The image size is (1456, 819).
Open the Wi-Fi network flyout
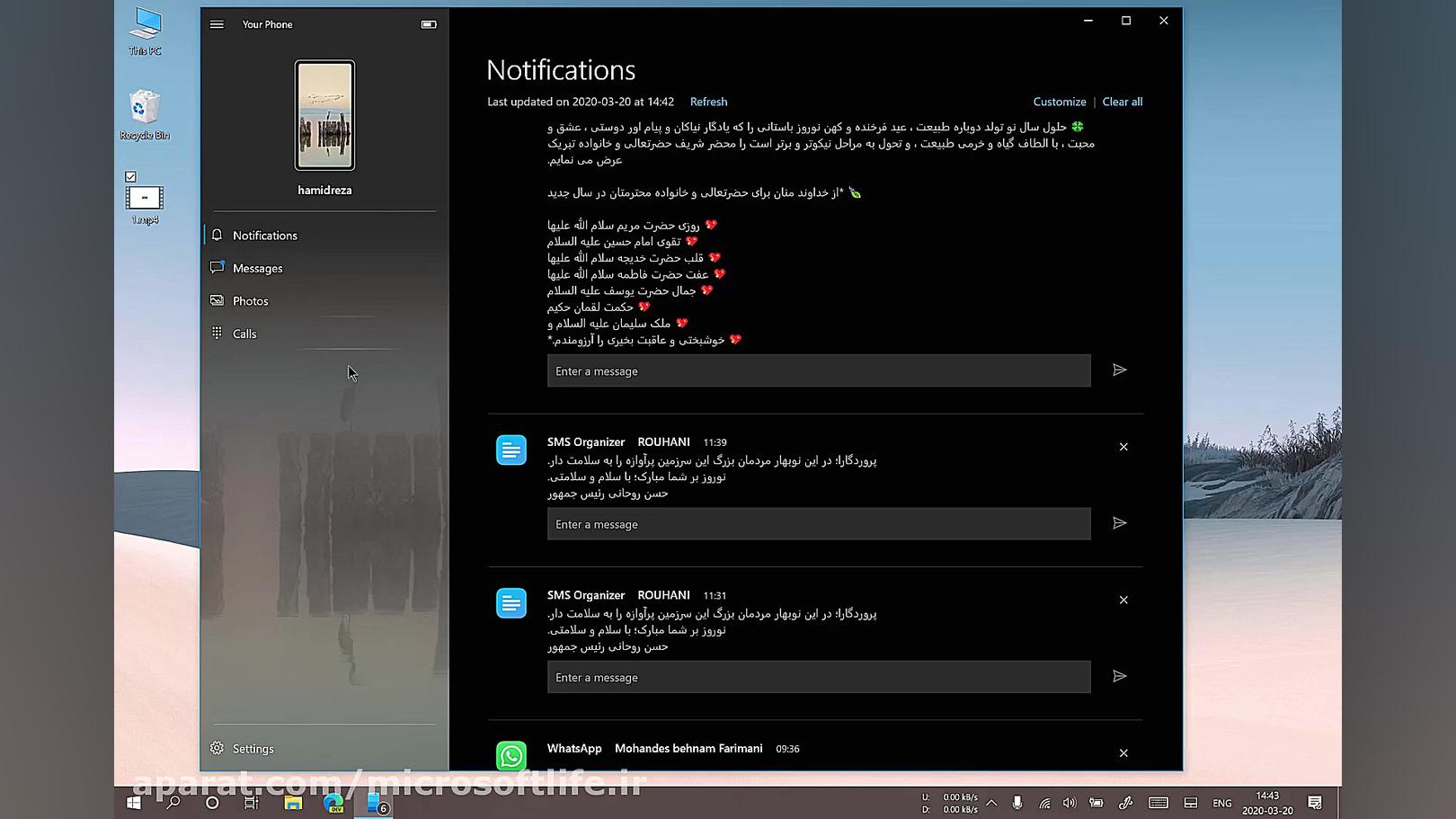[x=1044, y=803]
